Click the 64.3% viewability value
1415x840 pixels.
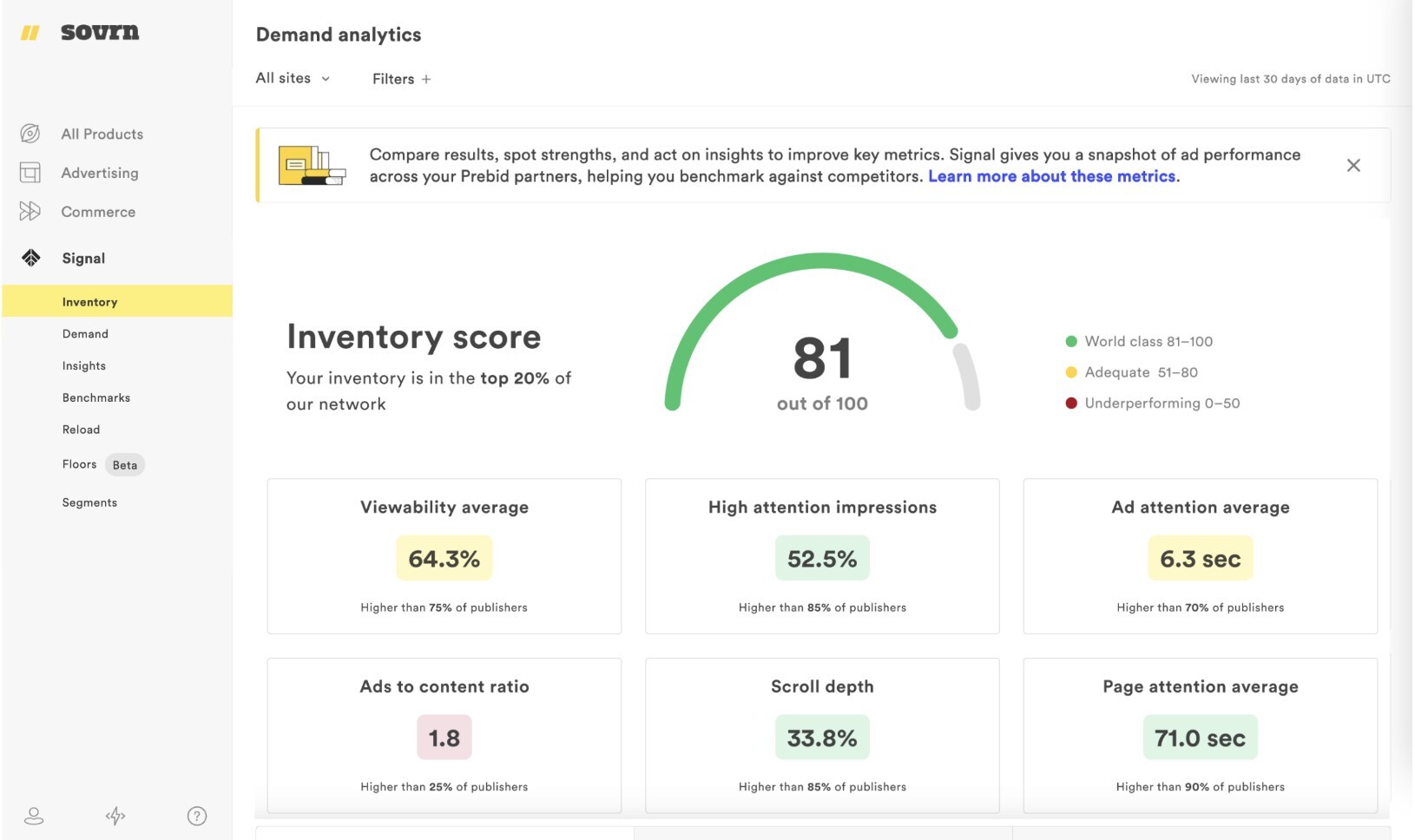click(444, 558)
